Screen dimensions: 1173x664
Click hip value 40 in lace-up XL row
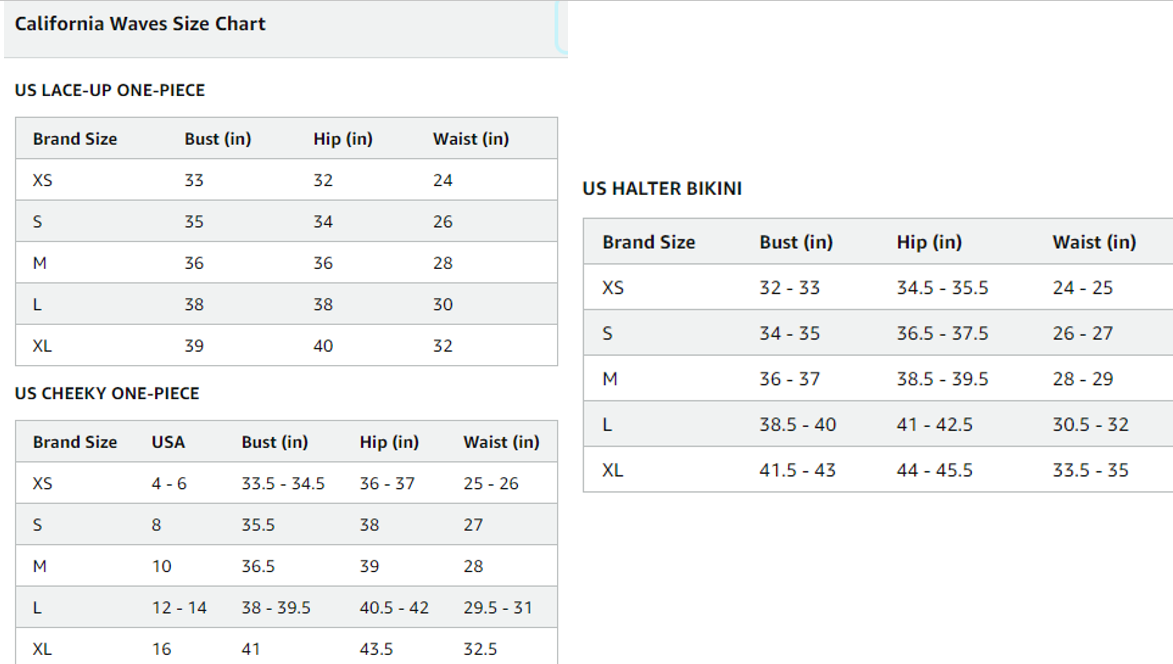[x=323, y=346]
